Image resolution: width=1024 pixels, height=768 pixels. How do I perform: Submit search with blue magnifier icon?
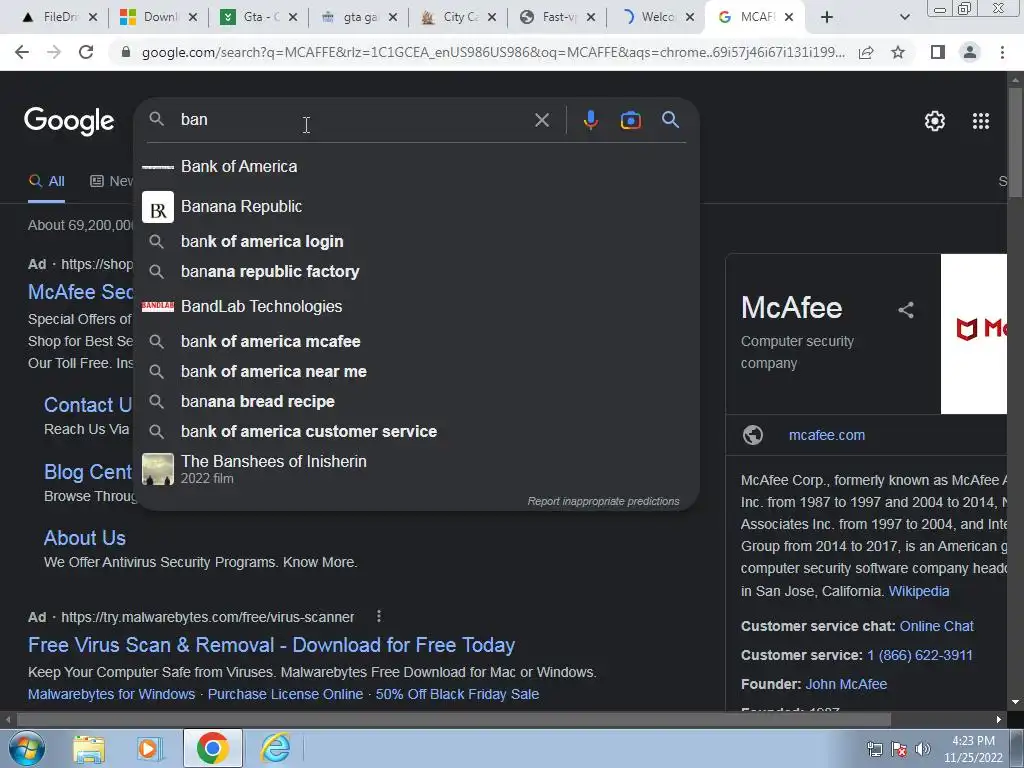point(670,120)
